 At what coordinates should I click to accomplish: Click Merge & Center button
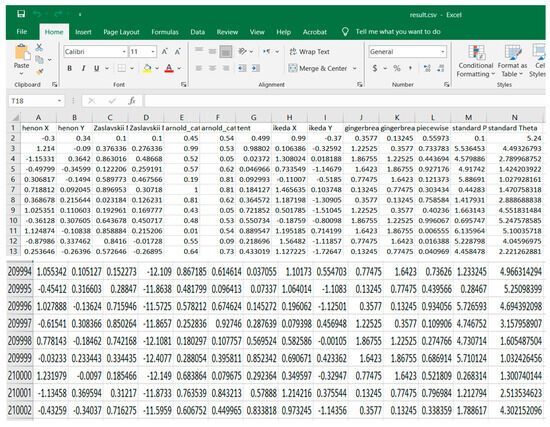tap(318, 68)
